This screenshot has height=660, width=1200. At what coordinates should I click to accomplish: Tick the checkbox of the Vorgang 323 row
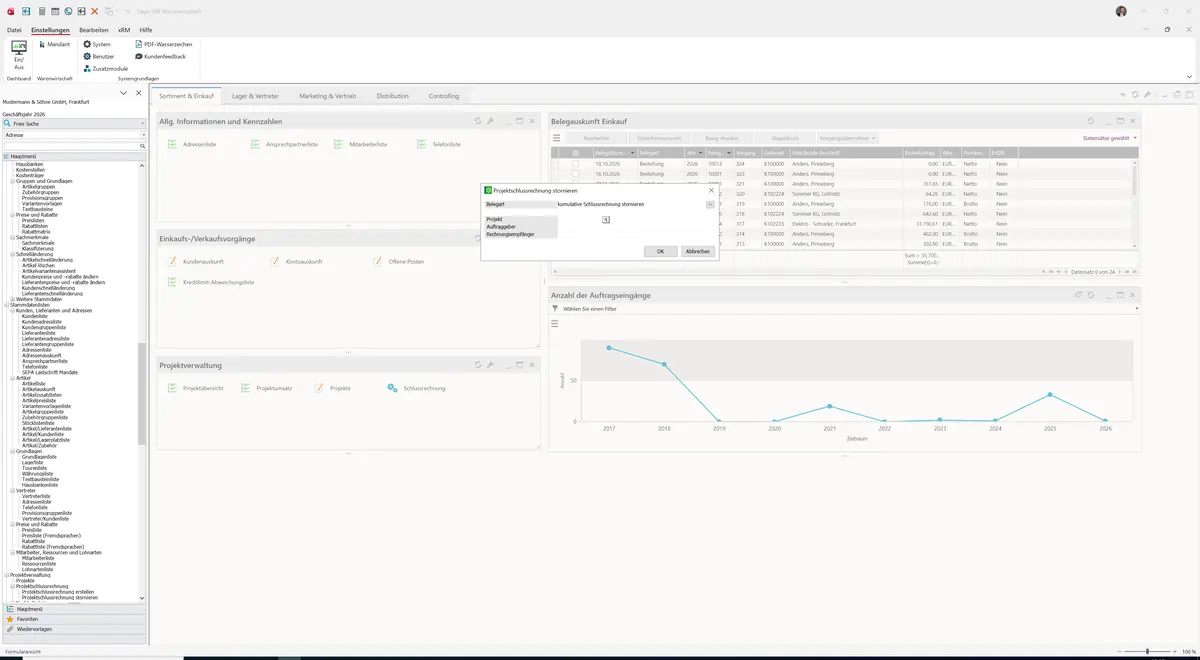575,174
